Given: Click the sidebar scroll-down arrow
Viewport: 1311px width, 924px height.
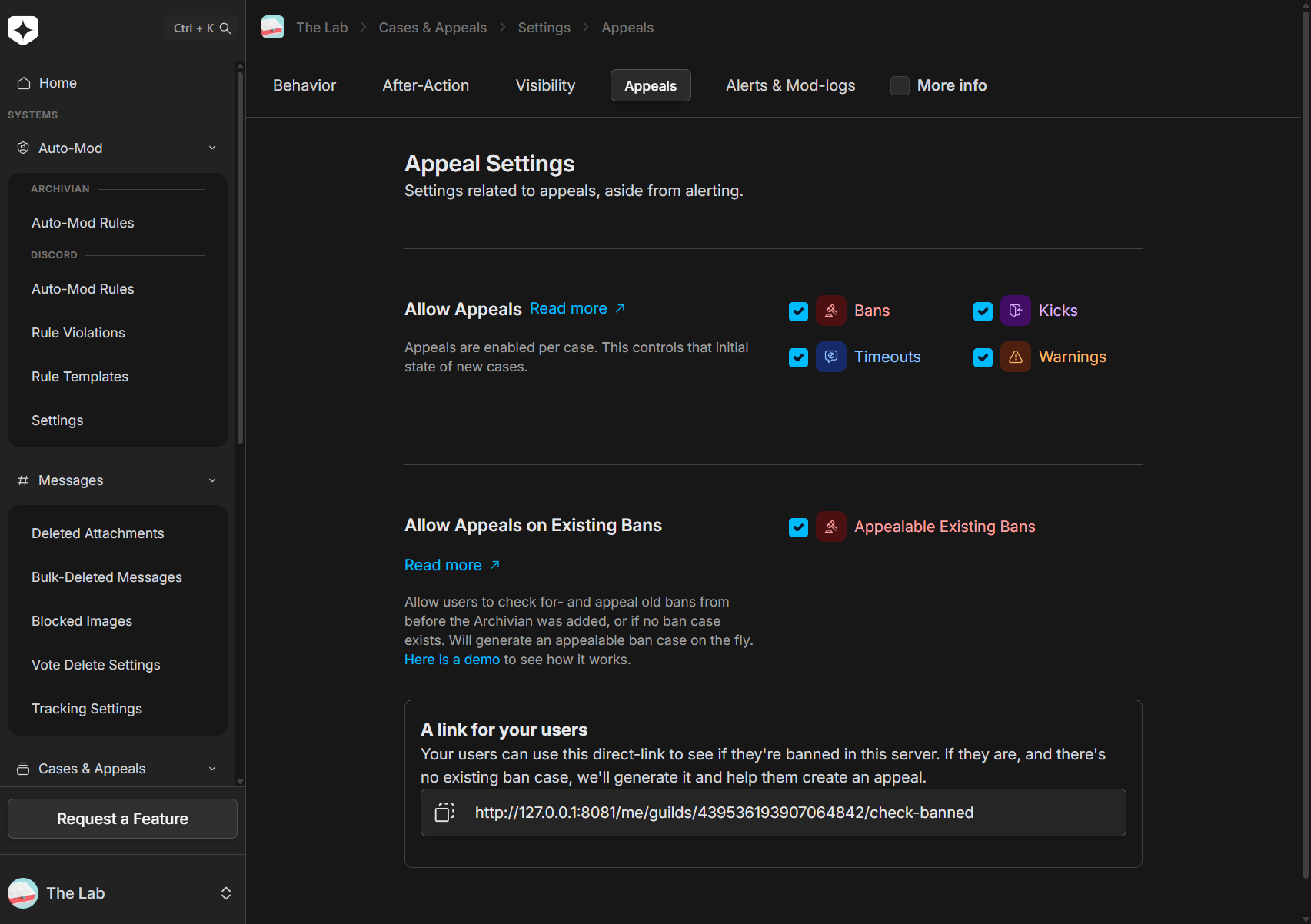Looking at the screenshot, I should [240, 781].
